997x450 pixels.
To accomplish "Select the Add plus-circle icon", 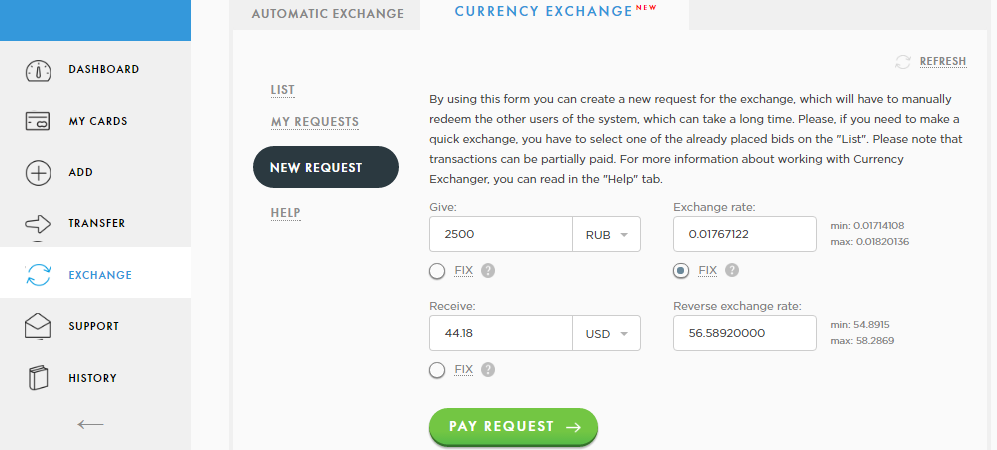I will tap(38, 173).
